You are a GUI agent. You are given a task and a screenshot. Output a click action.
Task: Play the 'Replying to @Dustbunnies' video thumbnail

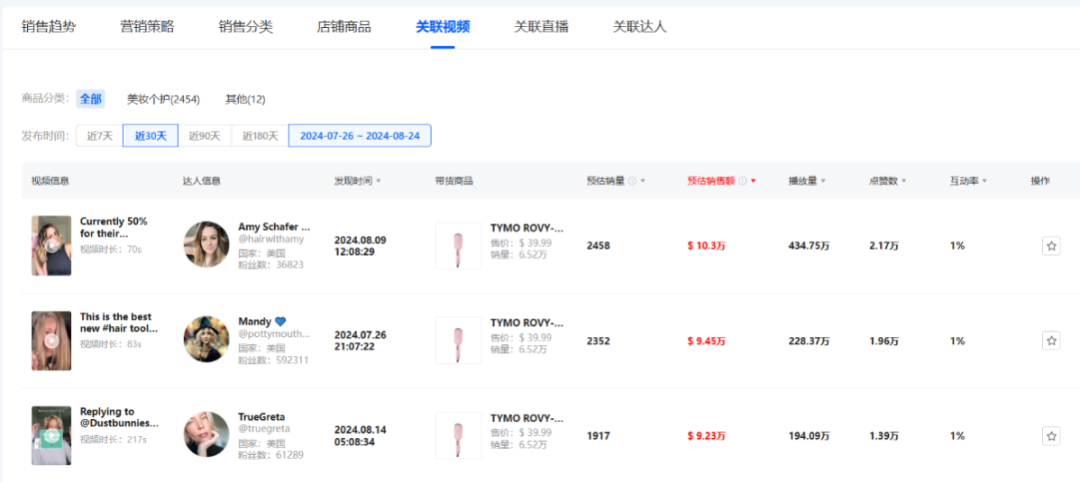tap(51, 436)
